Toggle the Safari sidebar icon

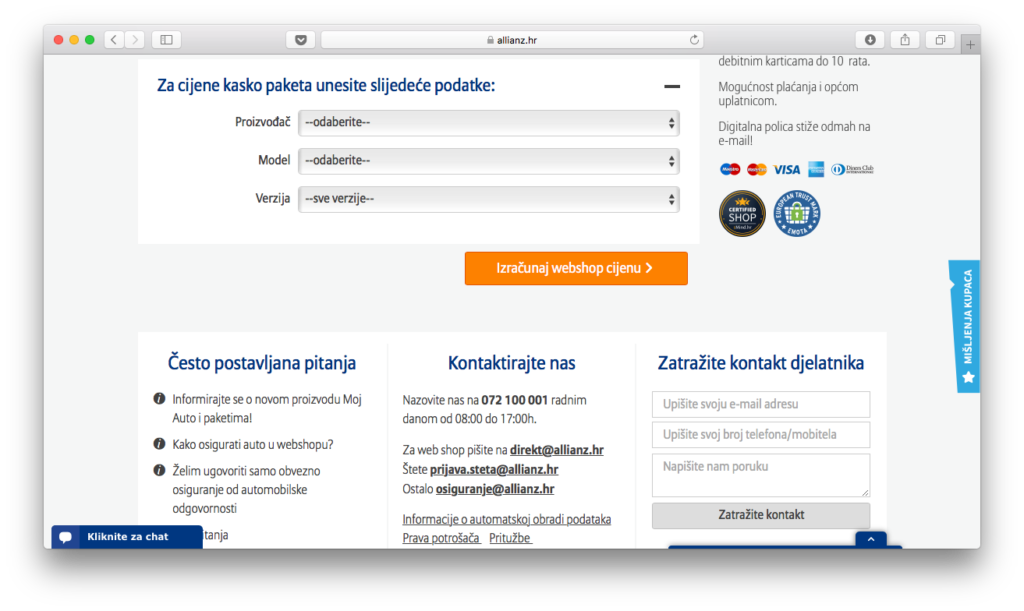[x=166, y=40]
